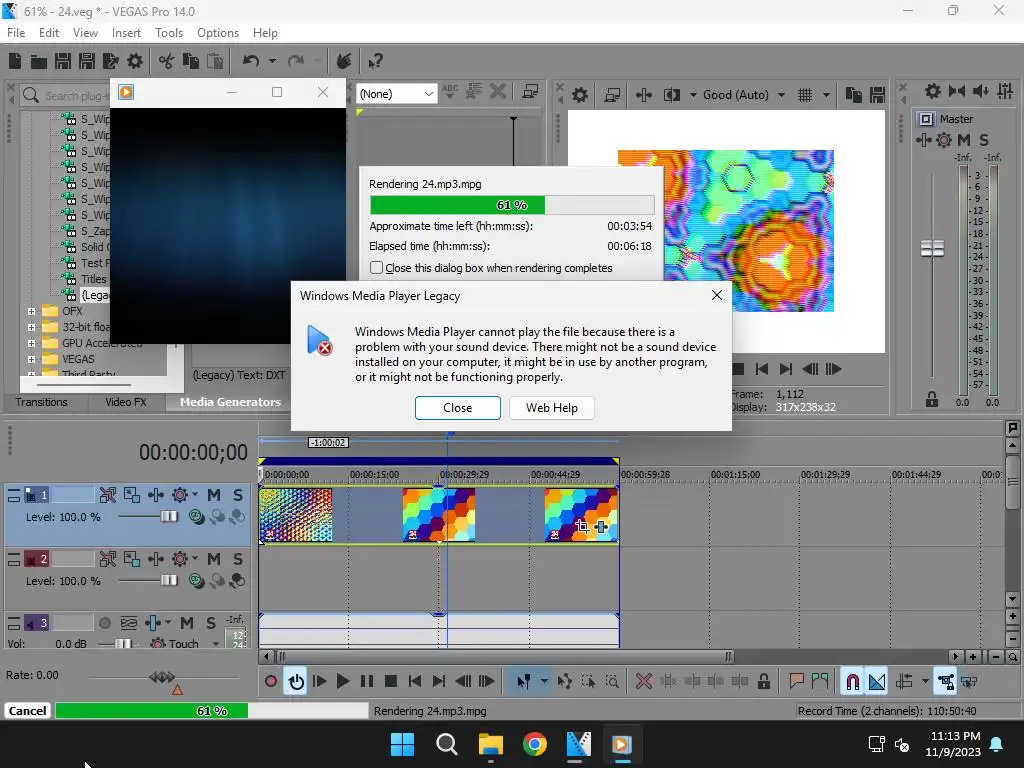This screenshot has height=768, width=1024.
Task: Expand the VEGAS folder in tree
Action: (x=31, y=359)
